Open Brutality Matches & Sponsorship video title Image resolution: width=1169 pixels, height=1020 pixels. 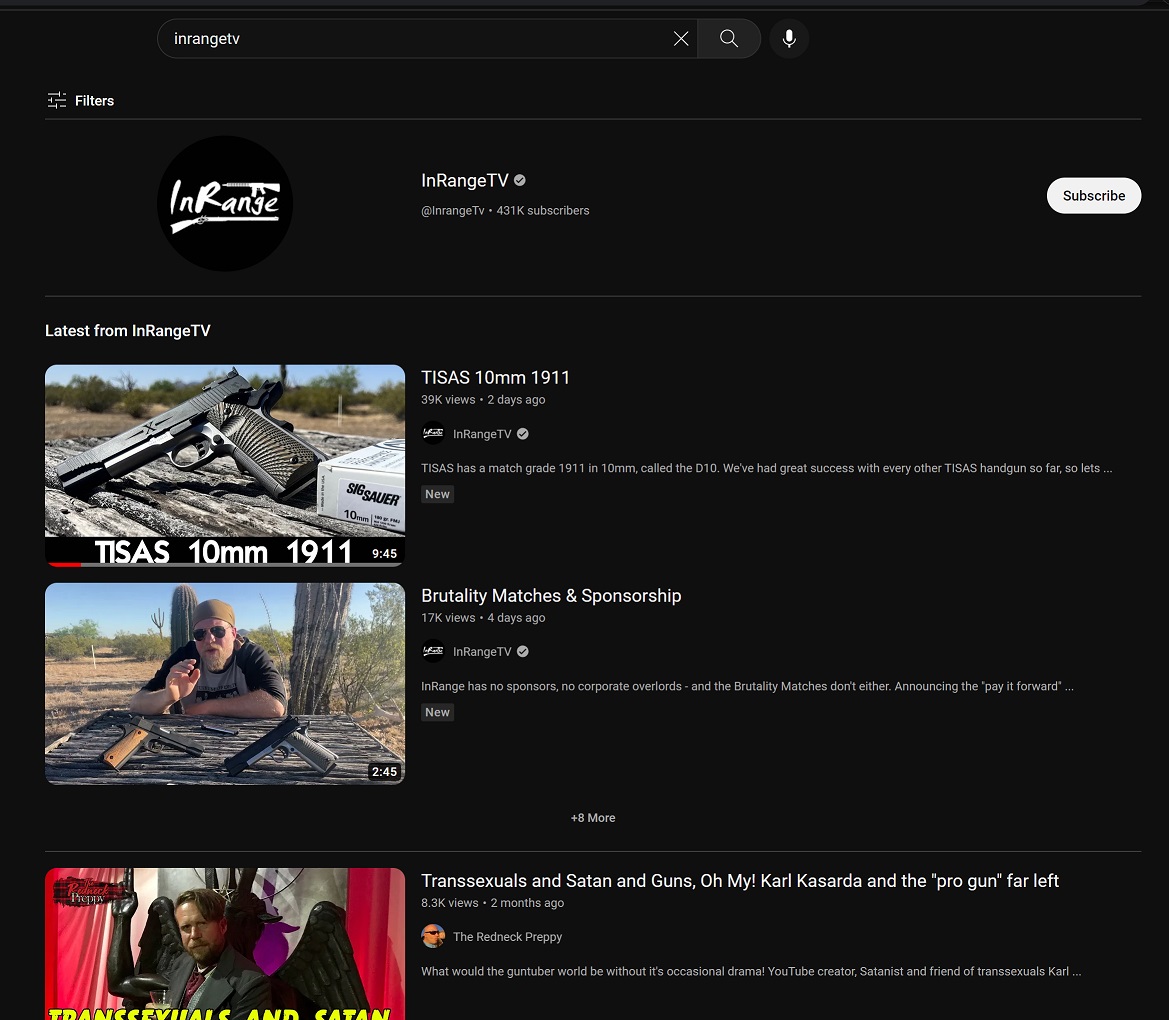coord(551,596)
